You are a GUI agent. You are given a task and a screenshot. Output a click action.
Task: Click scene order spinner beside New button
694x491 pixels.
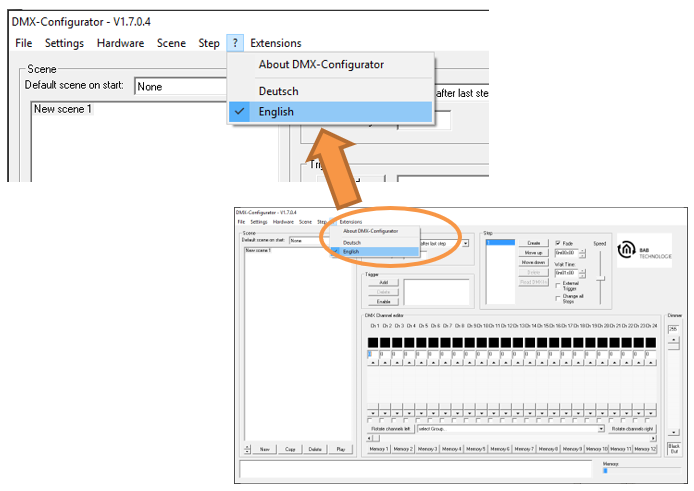pos(247,449)
